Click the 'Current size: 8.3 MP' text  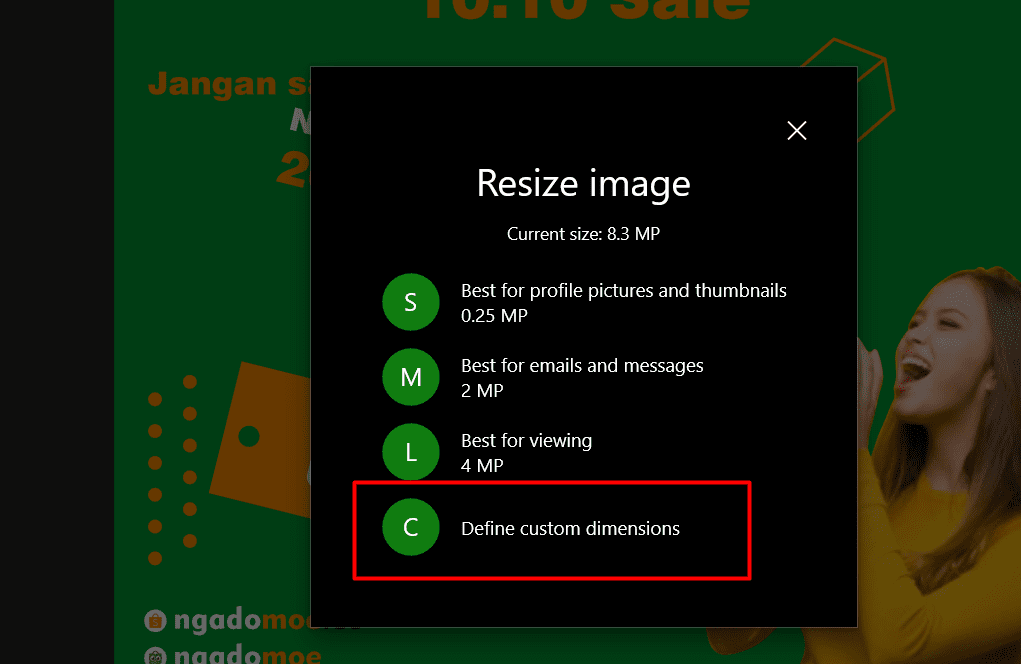coord(583,234)
